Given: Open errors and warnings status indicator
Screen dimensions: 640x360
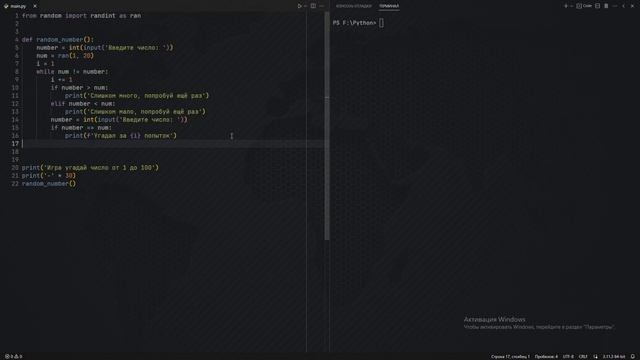Looking at the screenshot, I should [13, 356].
